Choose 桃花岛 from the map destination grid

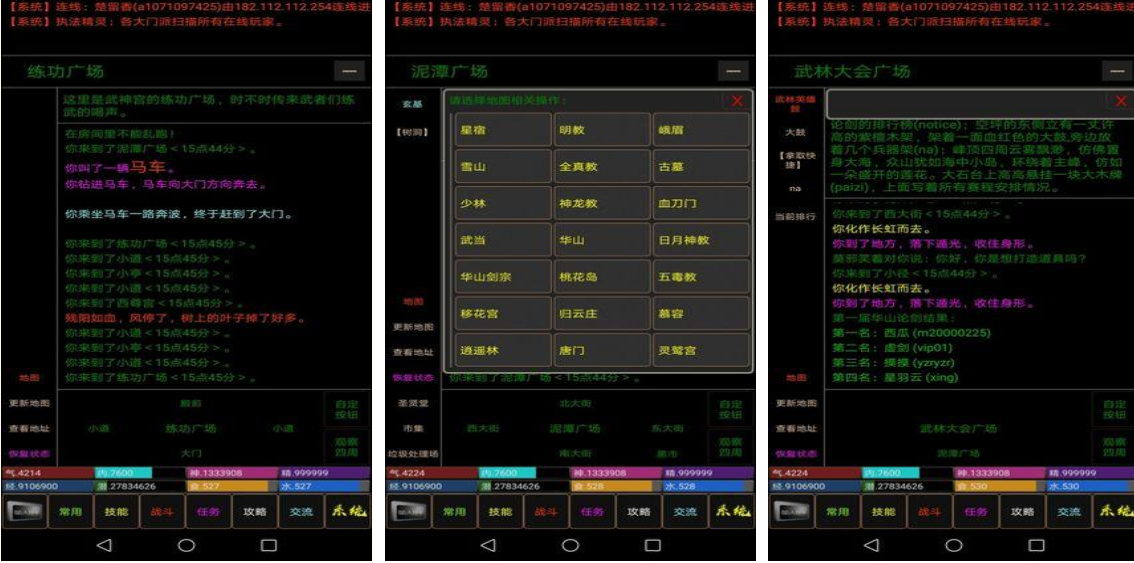tap(587, 277)
